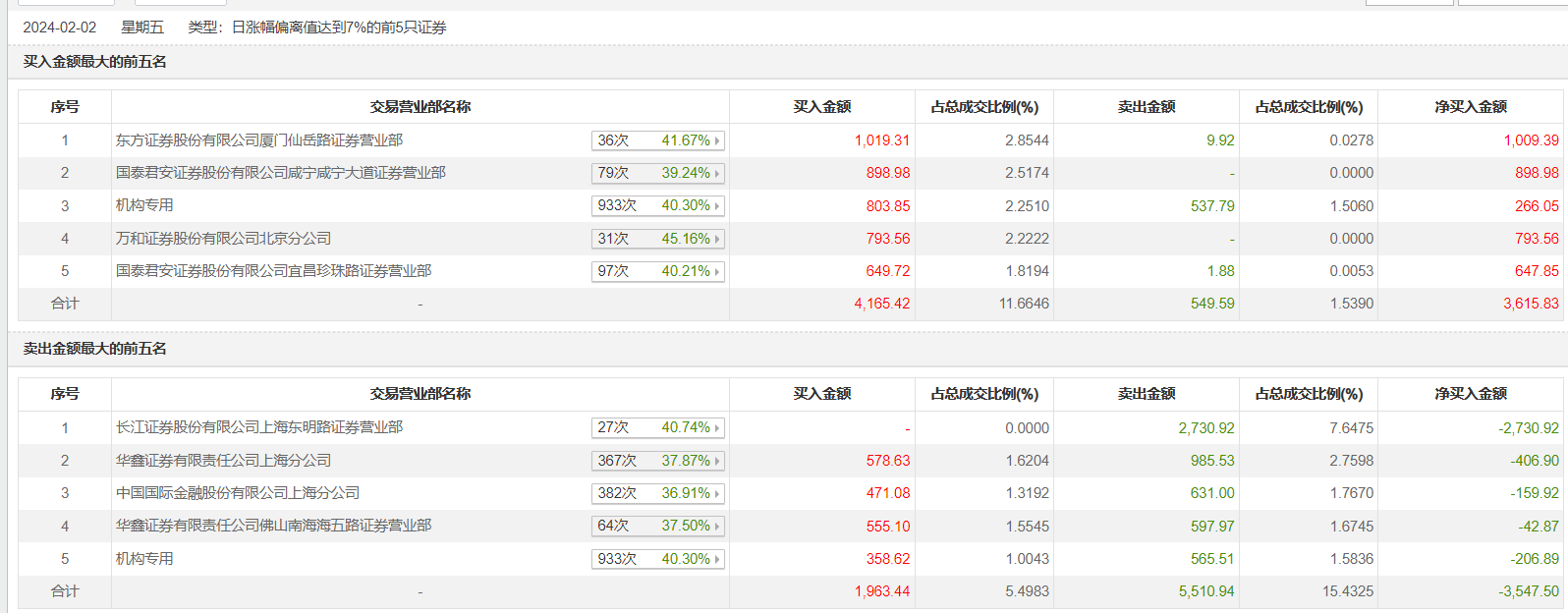The width and height of the screenshot is (1568, 613).
Task: Click 卖出金额 header in the sell table
Action: 1146,394
